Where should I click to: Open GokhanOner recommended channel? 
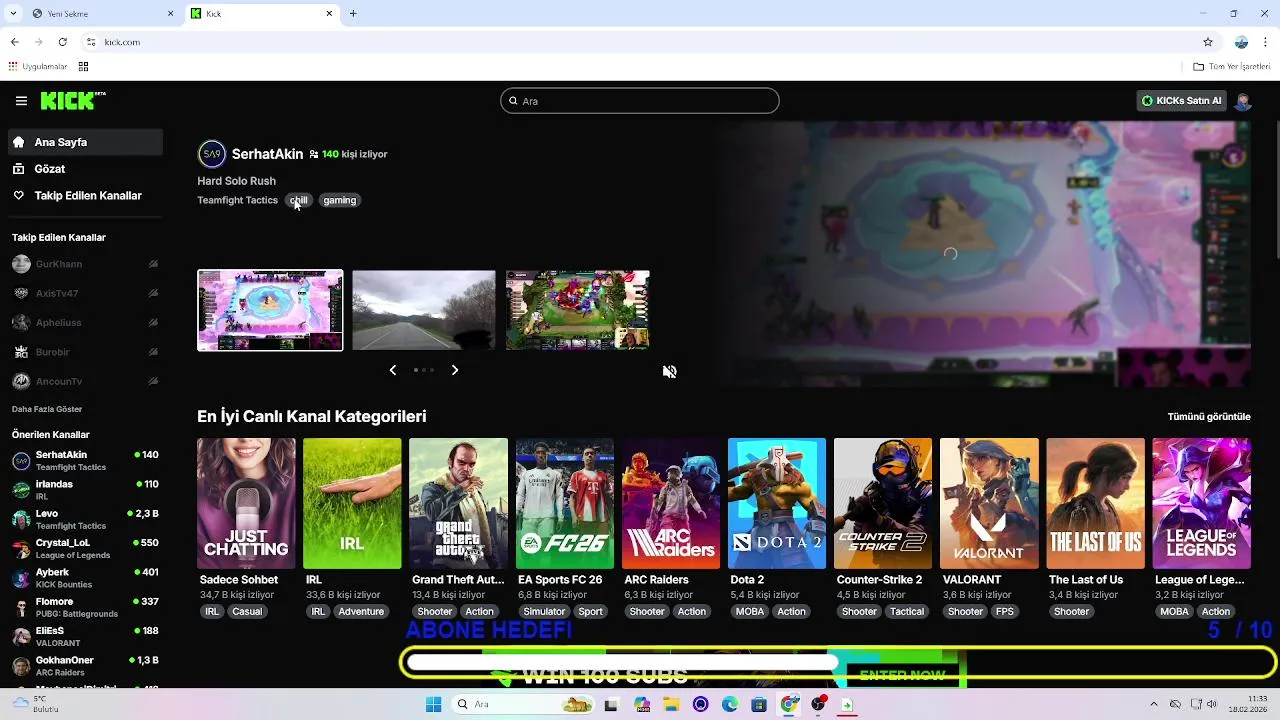[85, 665]
